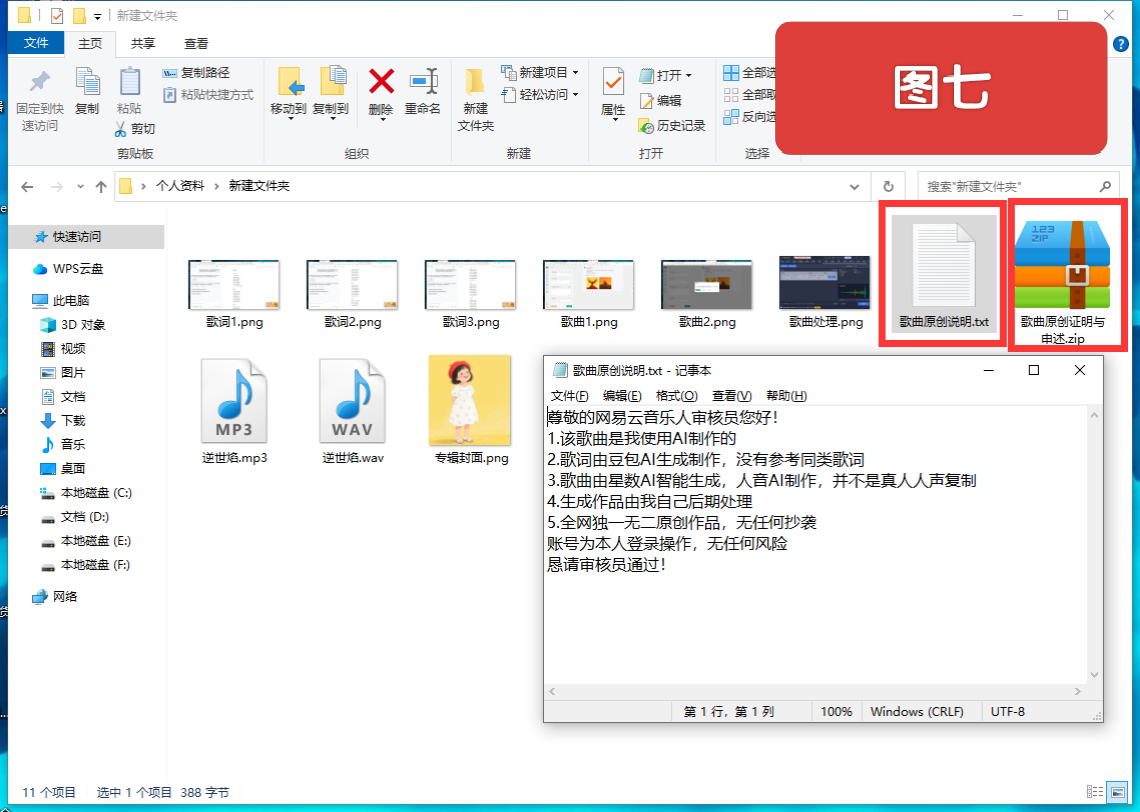Refresh the folder with the refresh icon
Viewport: 1140px width, 812px height.
[888, 186]
